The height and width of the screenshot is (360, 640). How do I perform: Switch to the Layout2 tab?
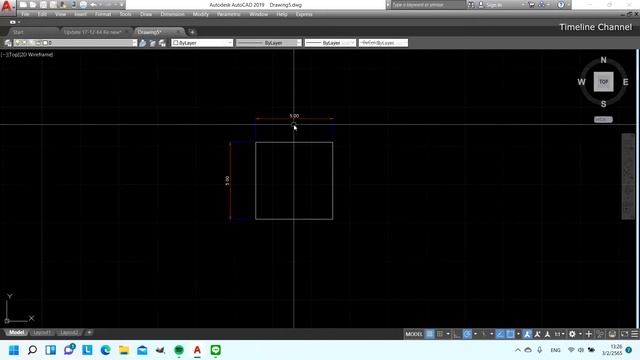(x=69, y=333)
